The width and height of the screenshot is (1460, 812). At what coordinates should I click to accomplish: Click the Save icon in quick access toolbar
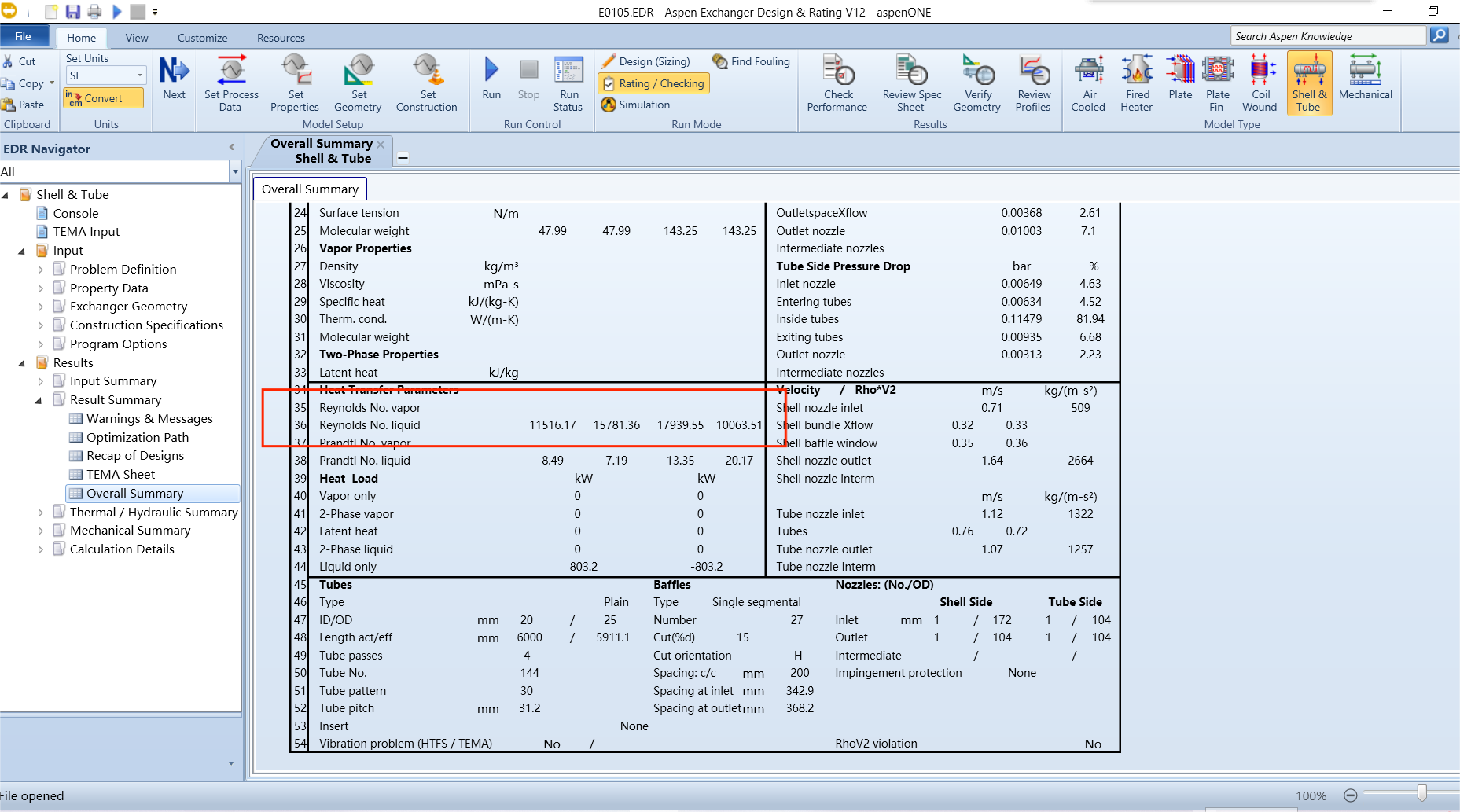point(72,12)
